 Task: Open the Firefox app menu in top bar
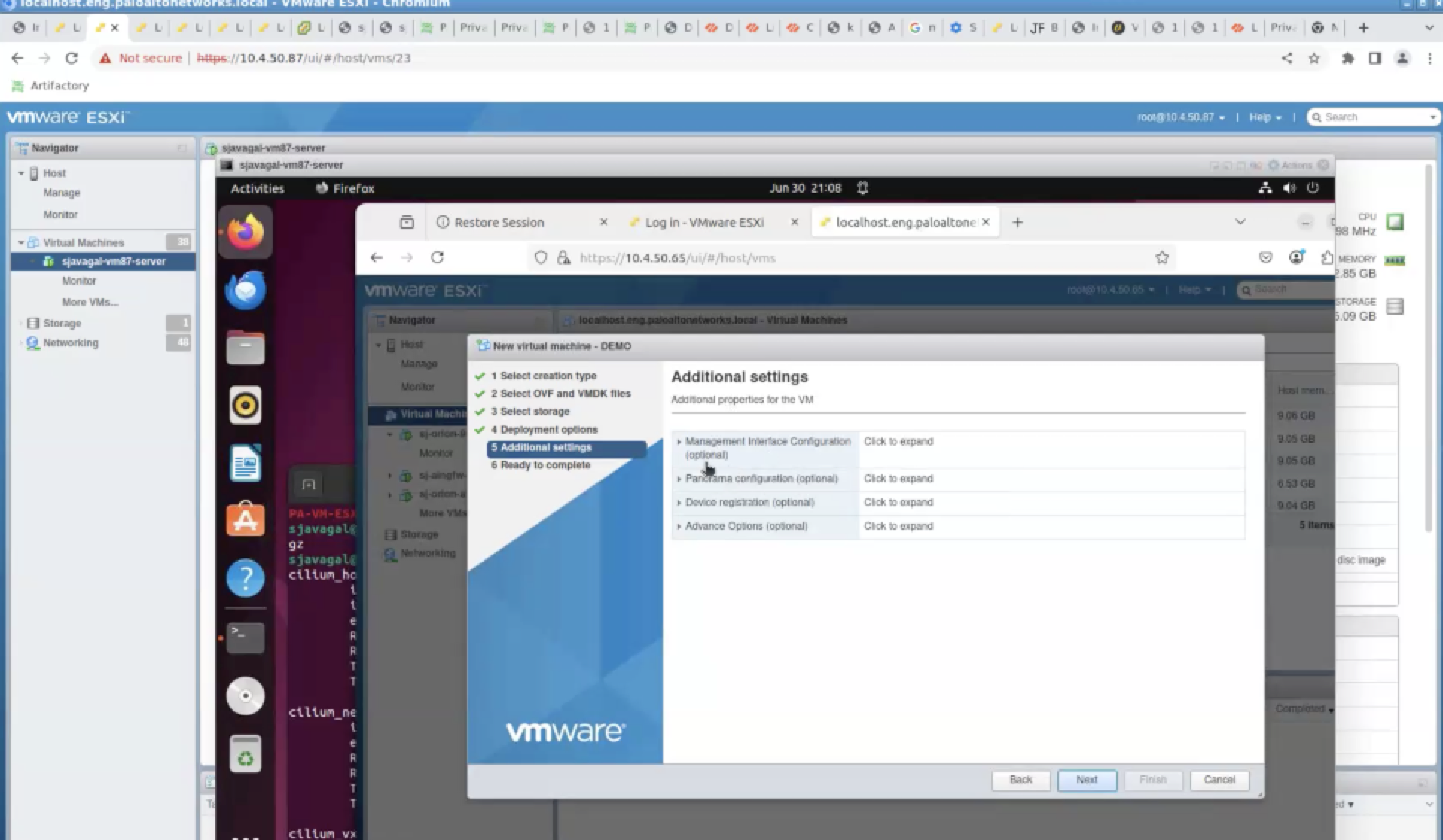(x=345, y=188)
